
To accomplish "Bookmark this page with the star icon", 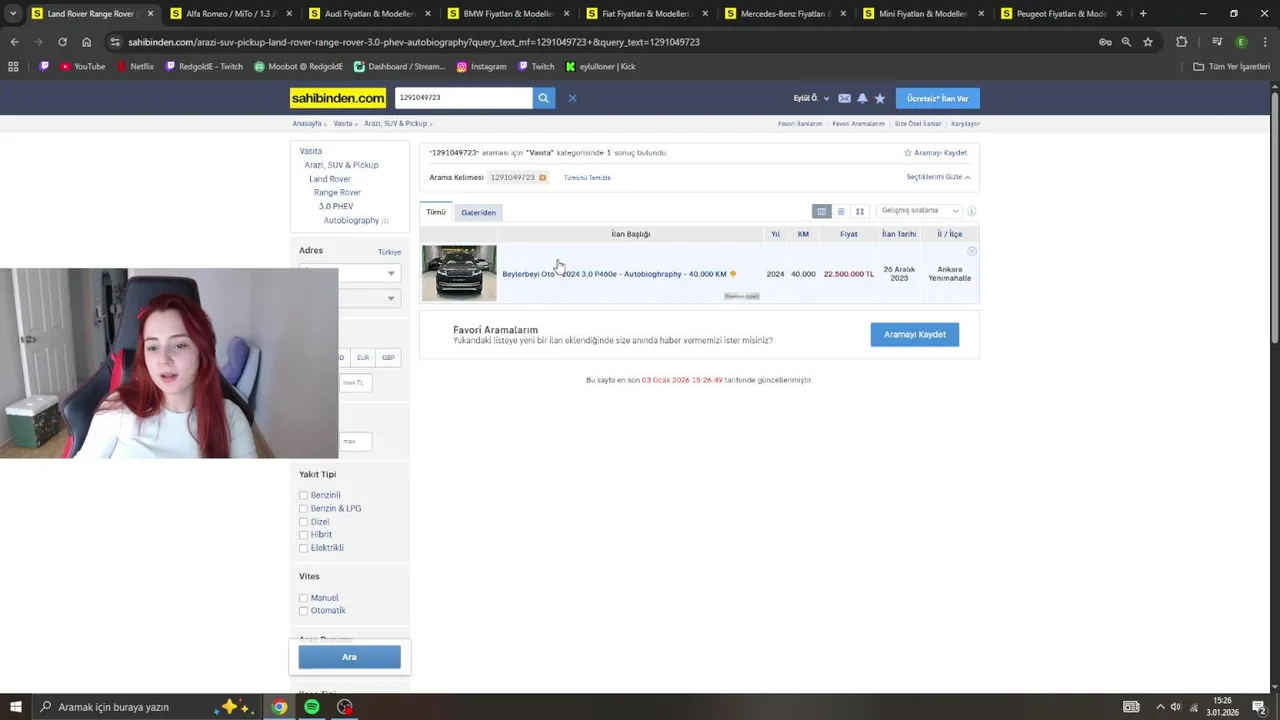I will click(1148, 42).
